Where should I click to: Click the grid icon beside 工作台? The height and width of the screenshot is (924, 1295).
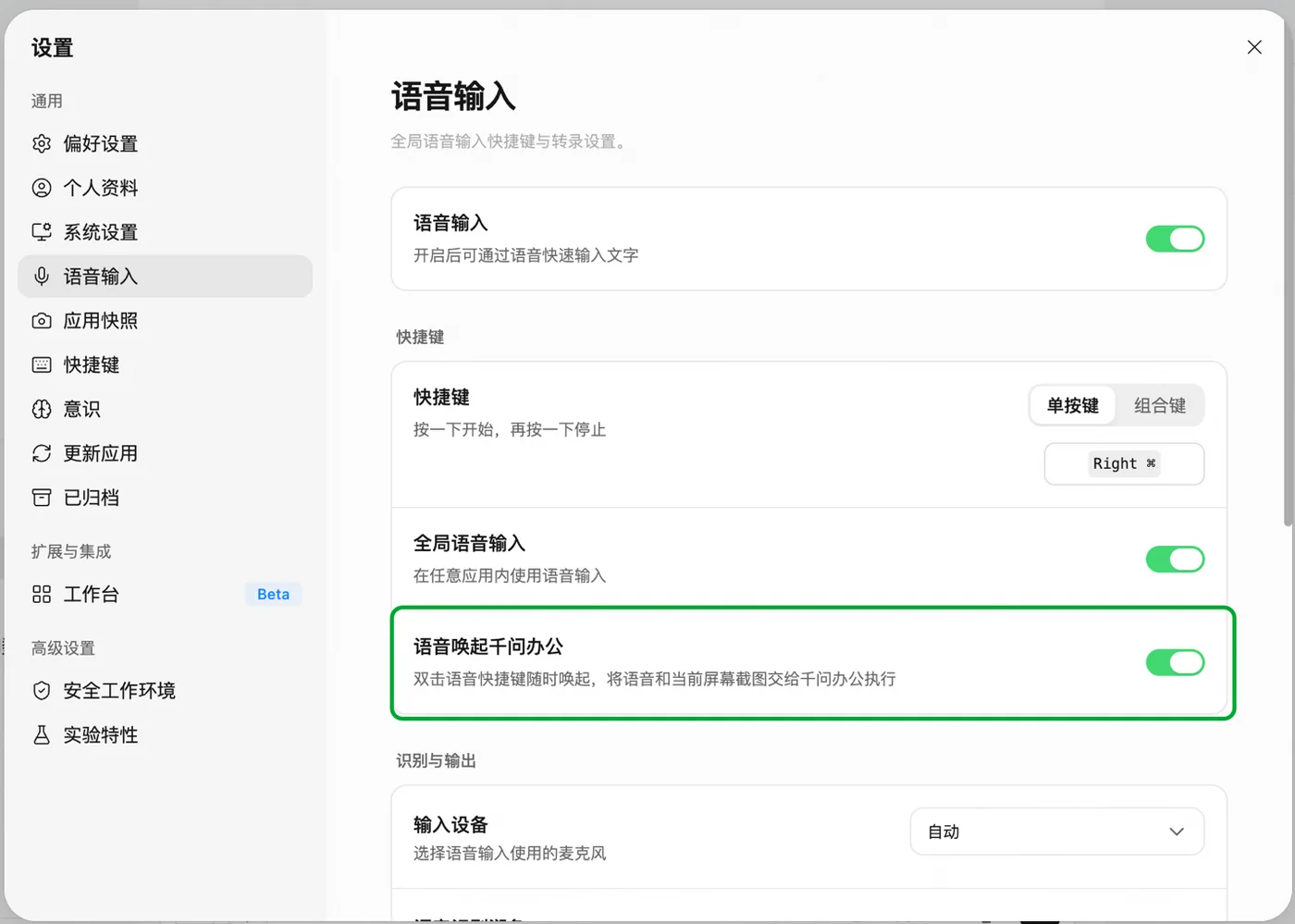pos(42,594)
